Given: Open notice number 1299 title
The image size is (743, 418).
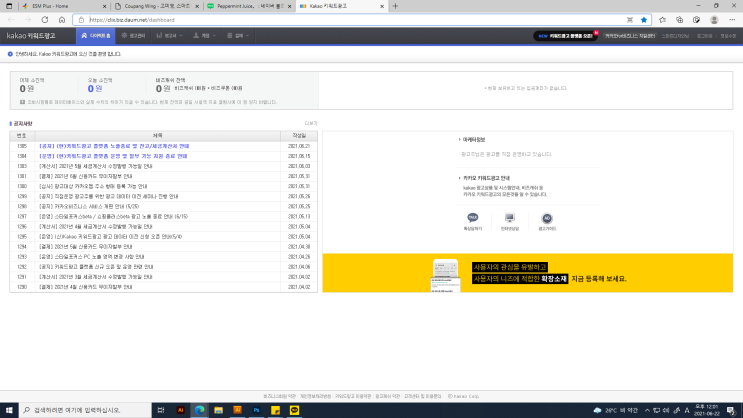Looking at the screenshot, I should point(109,196).
